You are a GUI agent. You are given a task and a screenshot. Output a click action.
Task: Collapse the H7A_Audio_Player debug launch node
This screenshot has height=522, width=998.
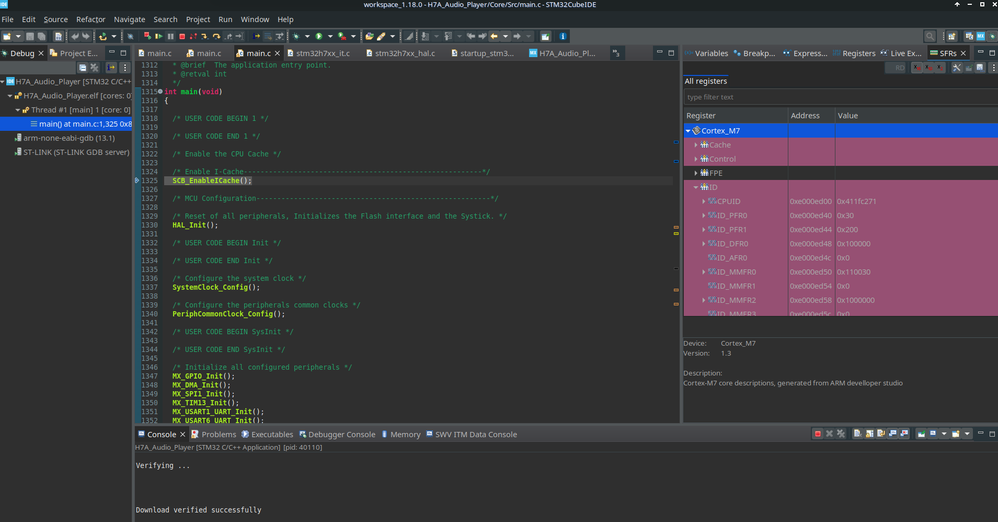[3, 81]
